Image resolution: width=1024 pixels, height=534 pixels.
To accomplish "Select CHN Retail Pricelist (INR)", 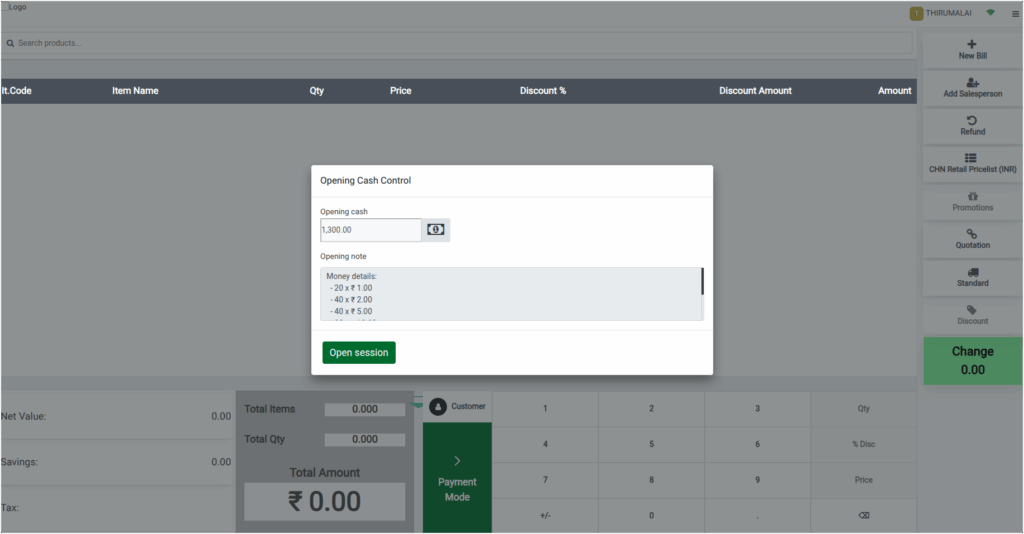I will pos(972,163).
